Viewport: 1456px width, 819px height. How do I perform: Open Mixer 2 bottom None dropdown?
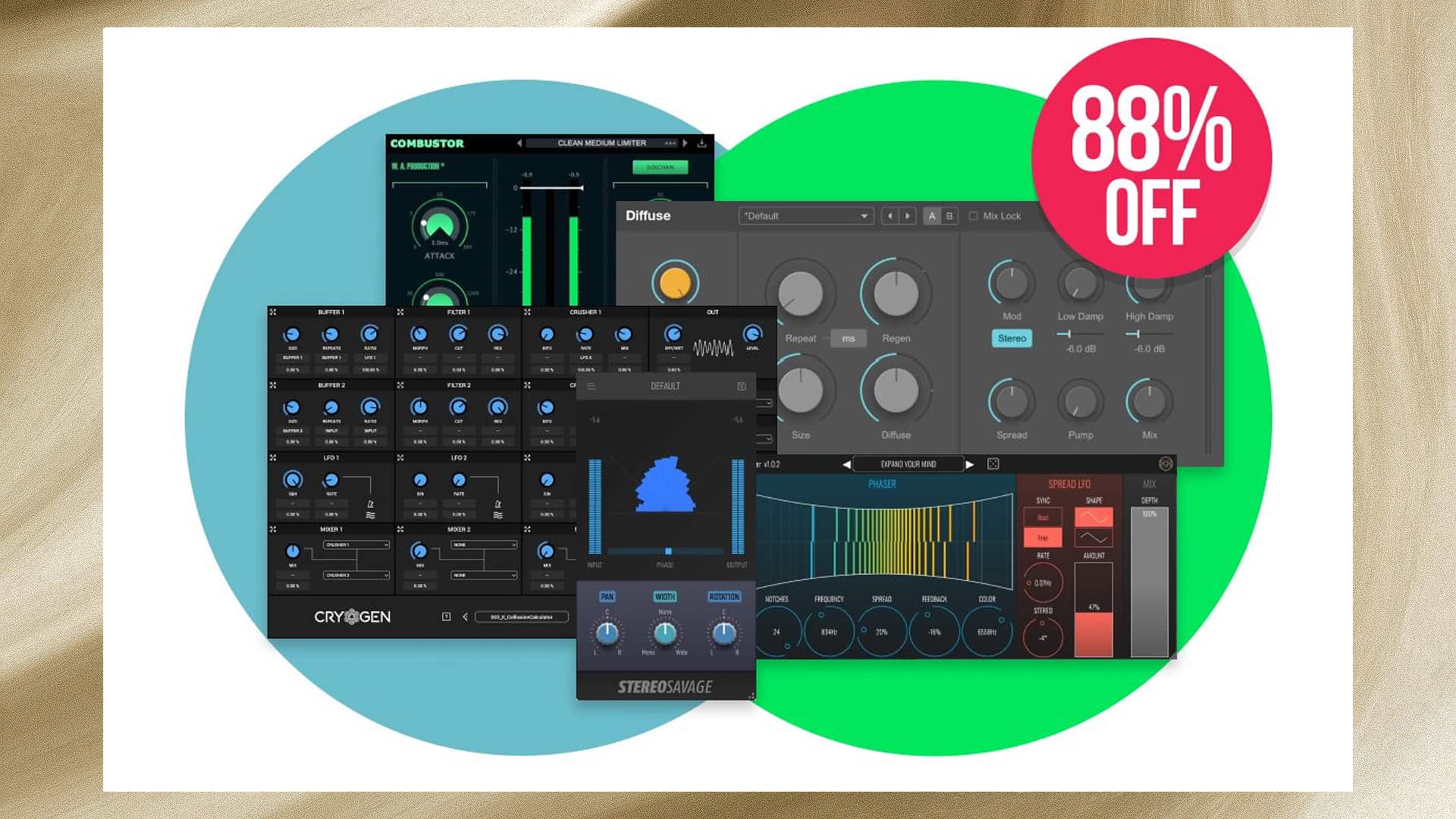pyautogui.click(x=484, y=576)
